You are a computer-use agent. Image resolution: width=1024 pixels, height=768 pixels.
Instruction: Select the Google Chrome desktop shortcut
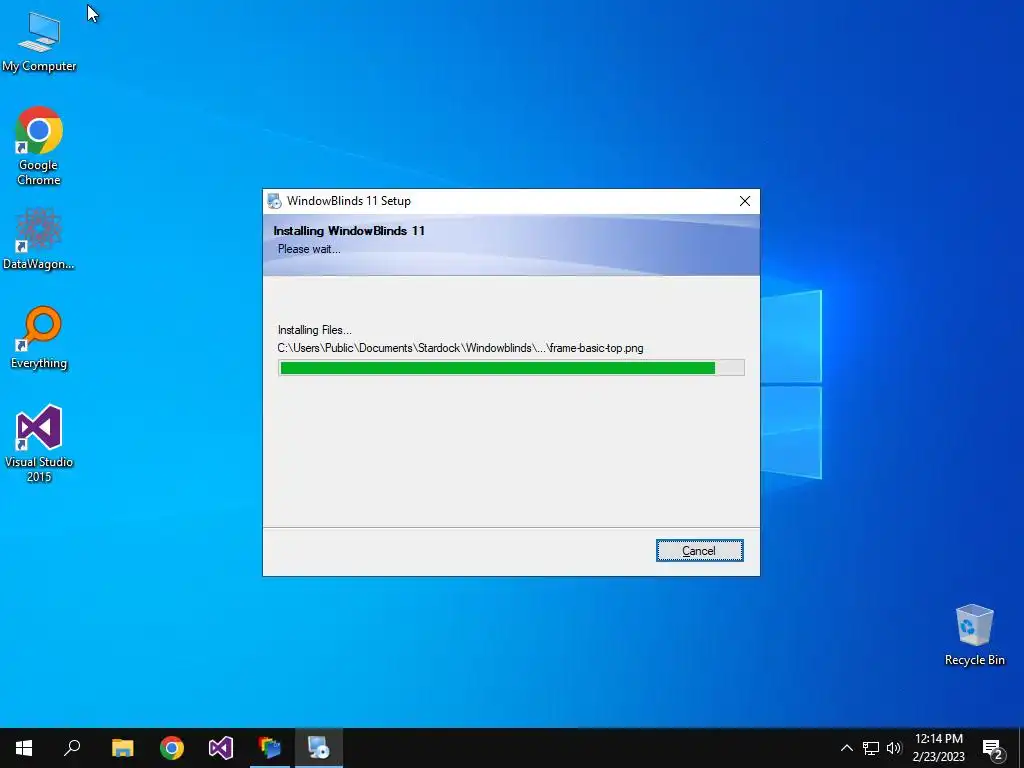[39, 146]
